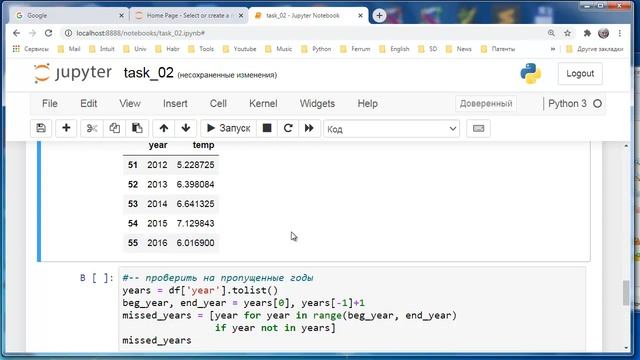The width and height of the screenshot is (640, 360).
Task: Open the browser profile avatar
Action: (603, 33)
